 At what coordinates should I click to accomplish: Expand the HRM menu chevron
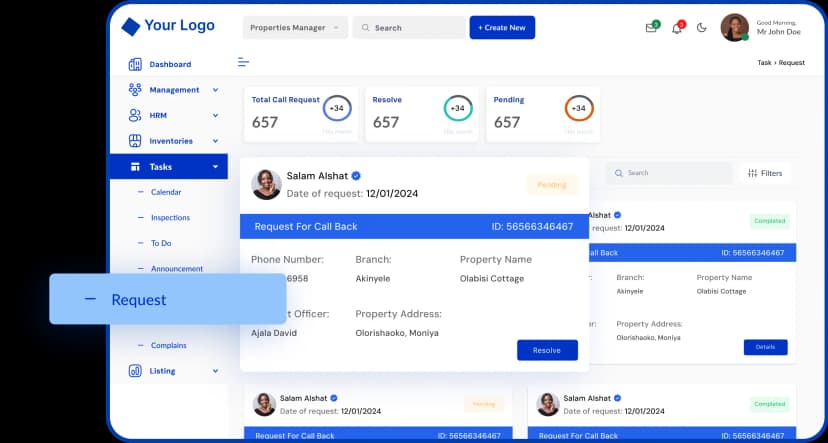(215, 116)
